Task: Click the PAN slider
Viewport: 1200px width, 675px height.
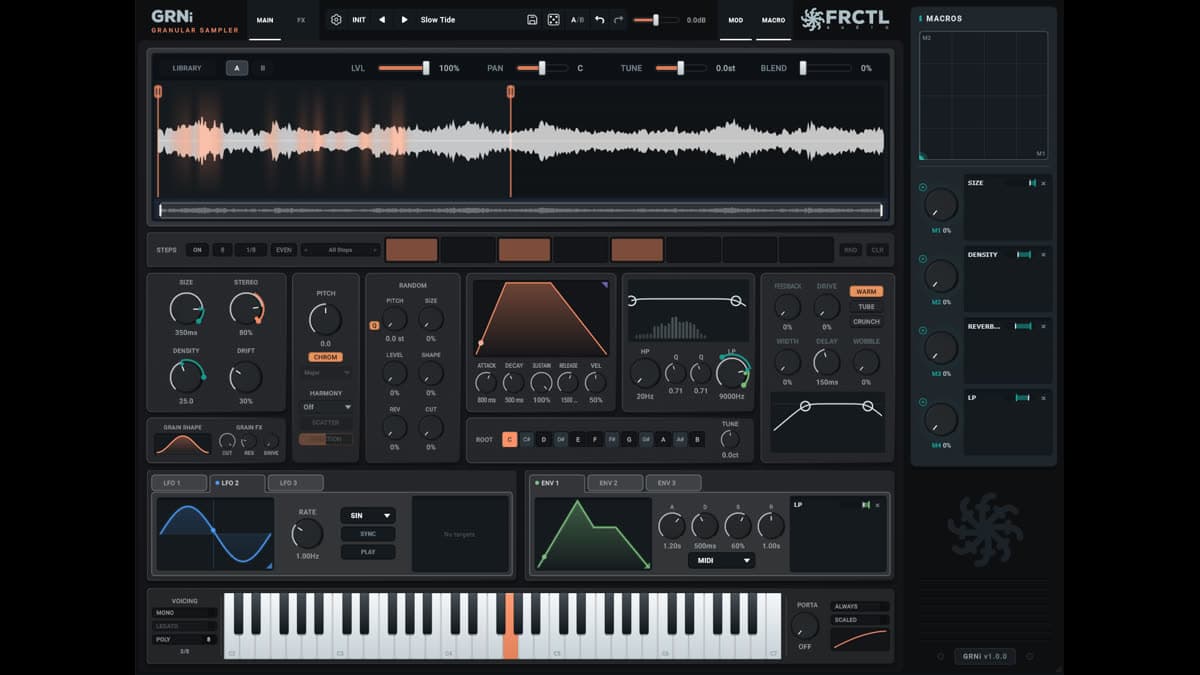Action: coord(542,68)
